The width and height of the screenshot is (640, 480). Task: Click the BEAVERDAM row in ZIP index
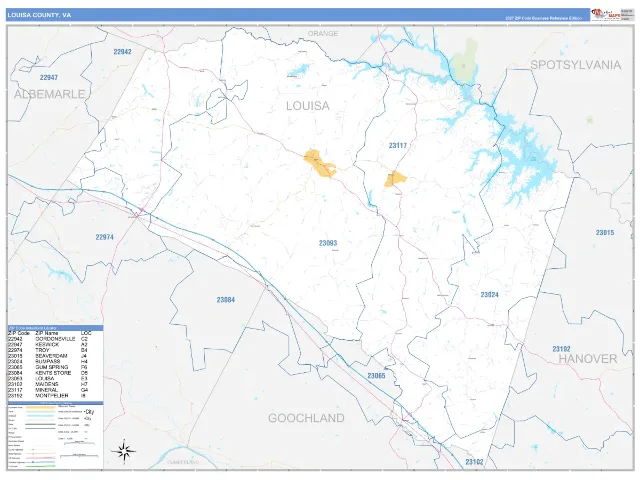55,356
